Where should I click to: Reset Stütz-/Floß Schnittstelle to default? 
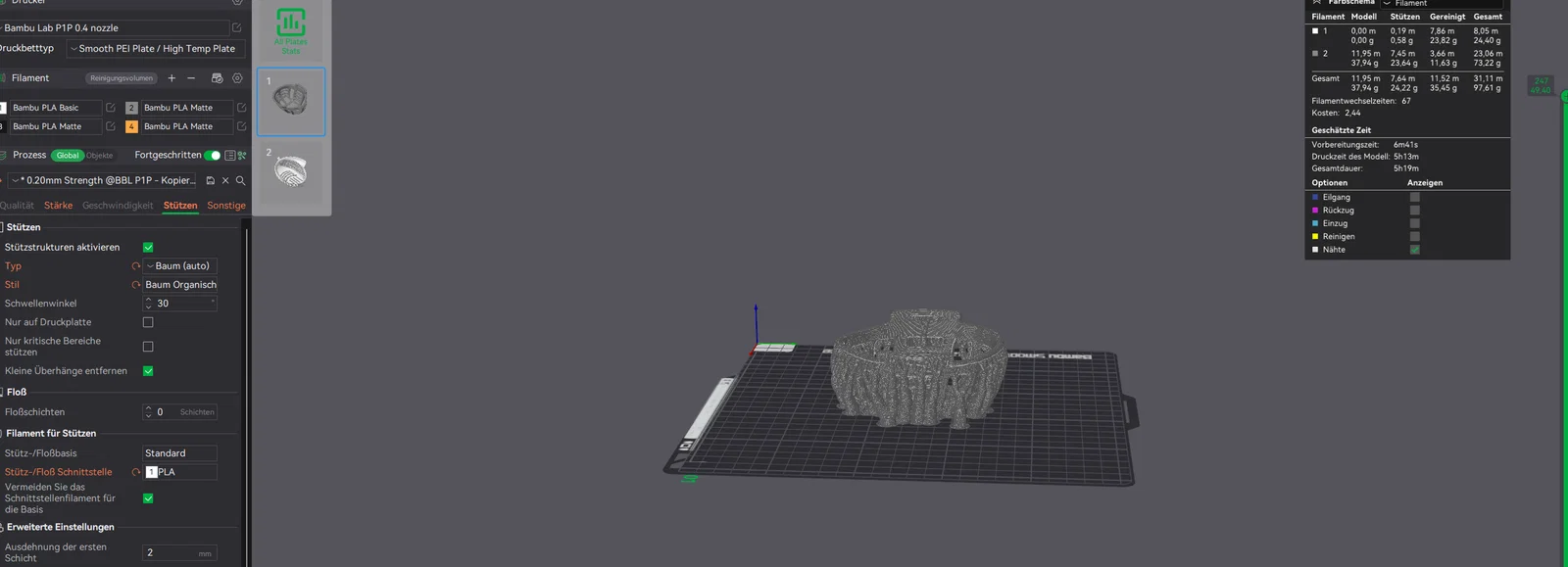pos(136,472)
